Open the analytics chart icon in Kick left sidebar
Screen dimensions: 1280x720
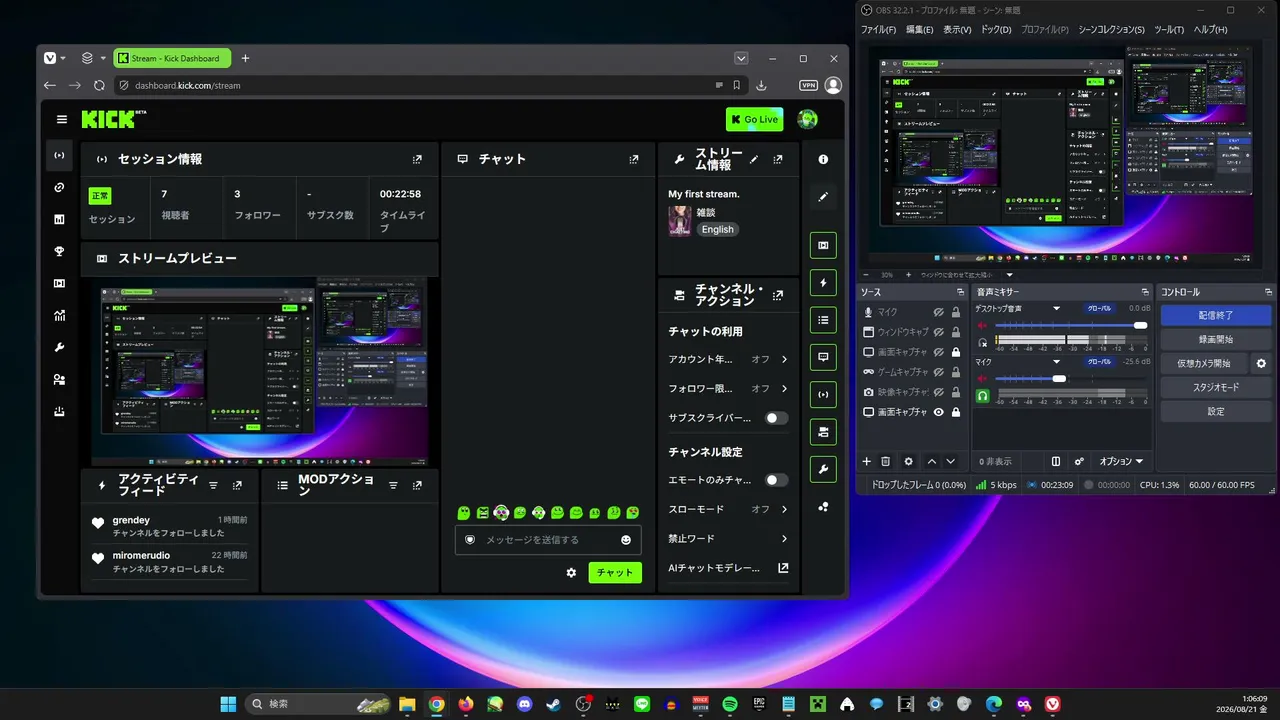point(60,315)
